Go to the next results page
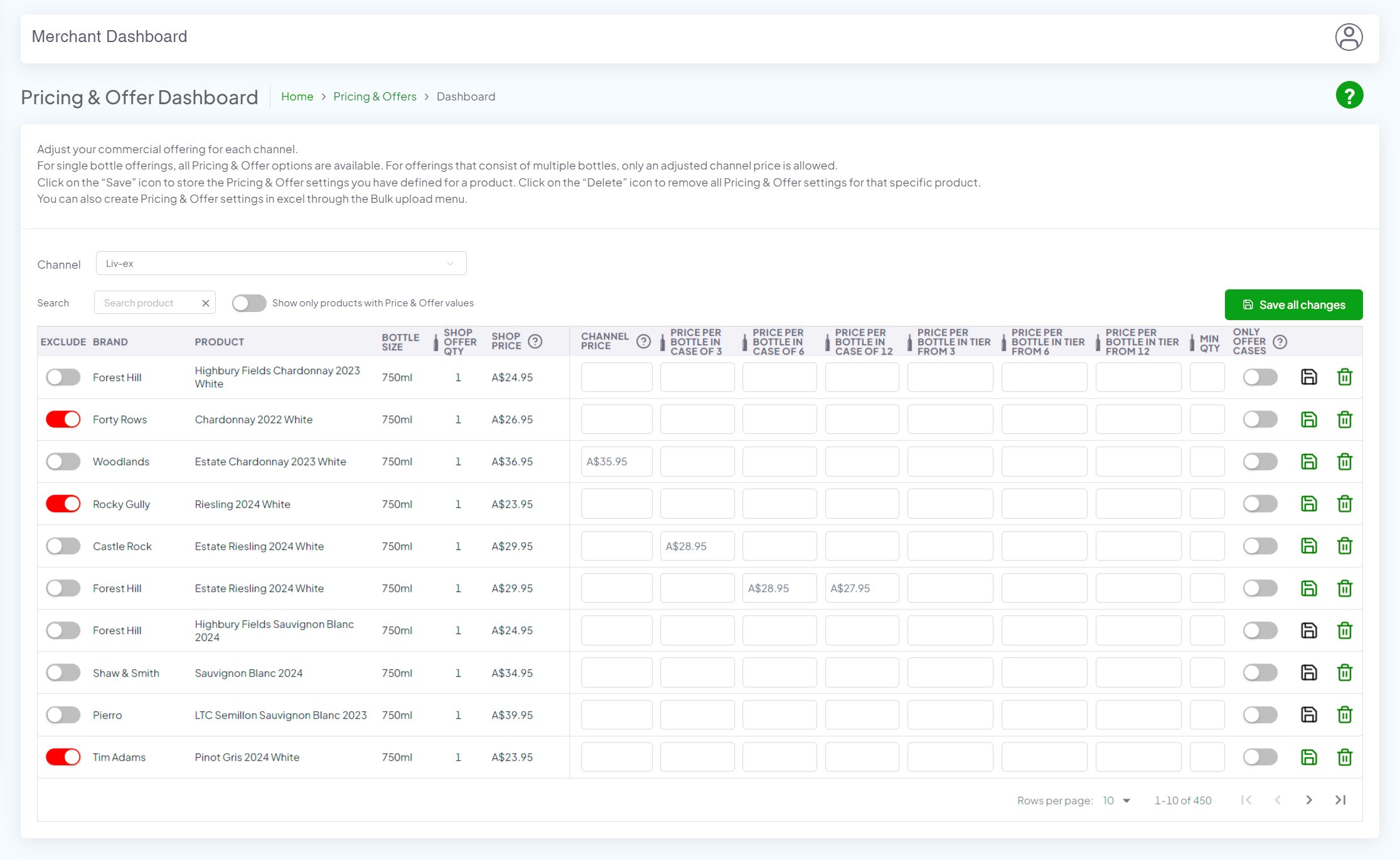This screenshot has height=860, width=1400. 1309,800
